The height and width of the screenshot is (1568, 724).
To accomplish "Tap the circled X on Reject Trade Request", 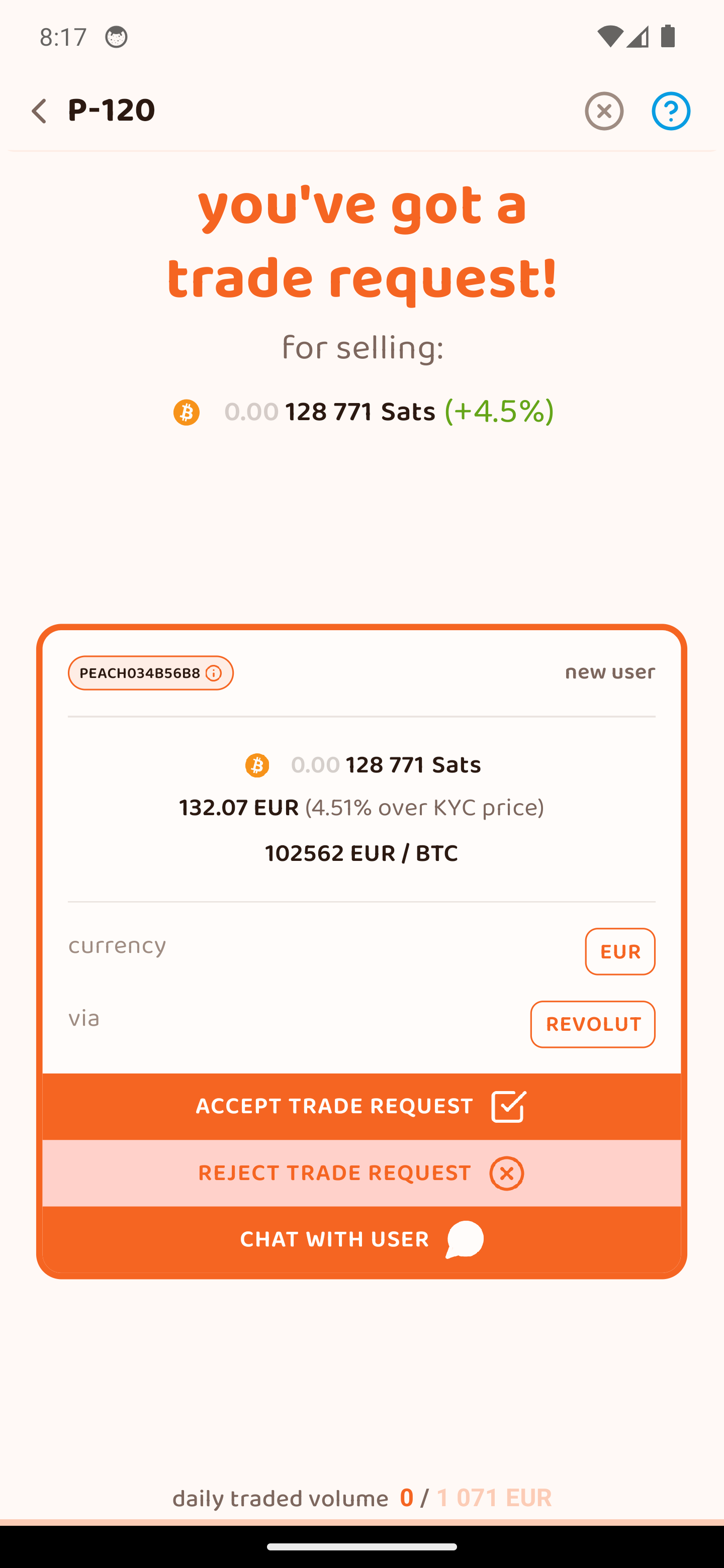I will tap(507, 1173).
